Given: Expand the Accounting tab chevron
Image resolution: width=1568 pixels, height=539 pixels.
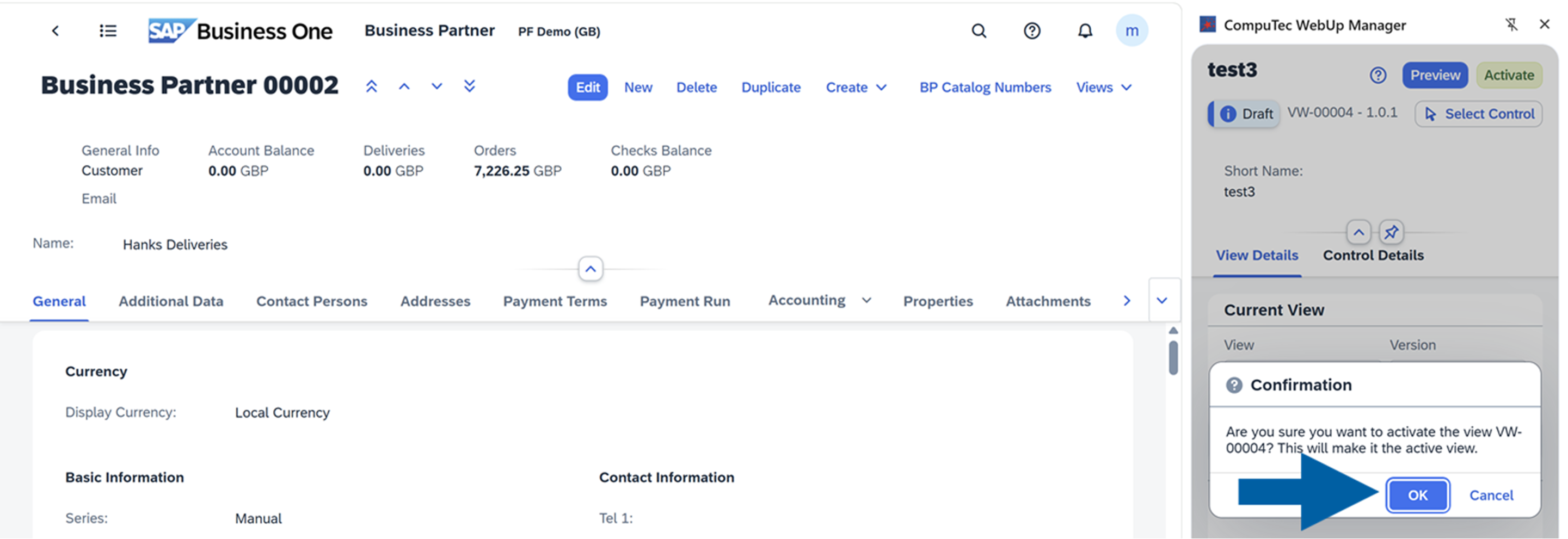Looking at the screenshot, I should (x=867, y=301).
